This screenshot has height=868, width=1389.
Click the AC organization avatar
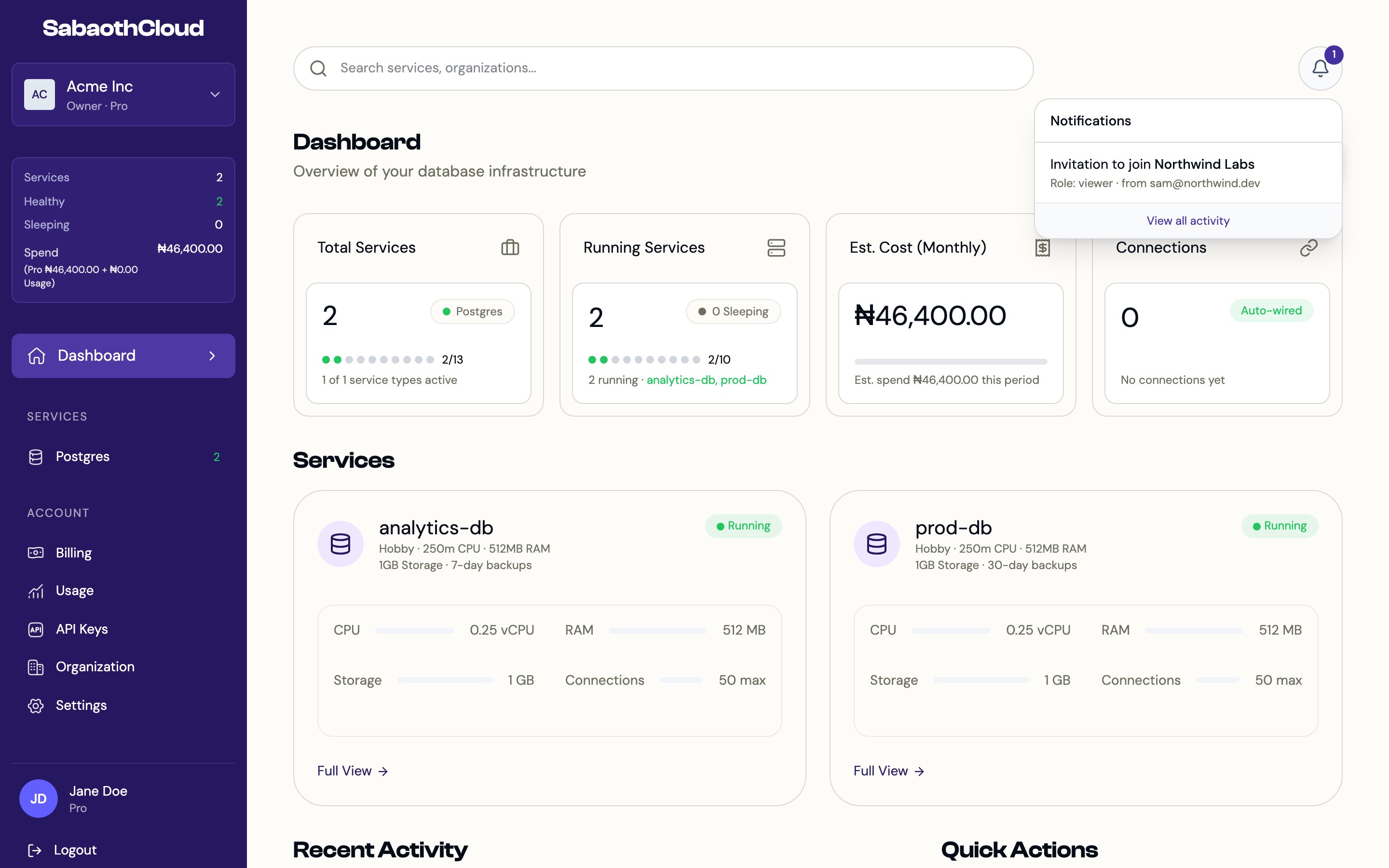40,95
